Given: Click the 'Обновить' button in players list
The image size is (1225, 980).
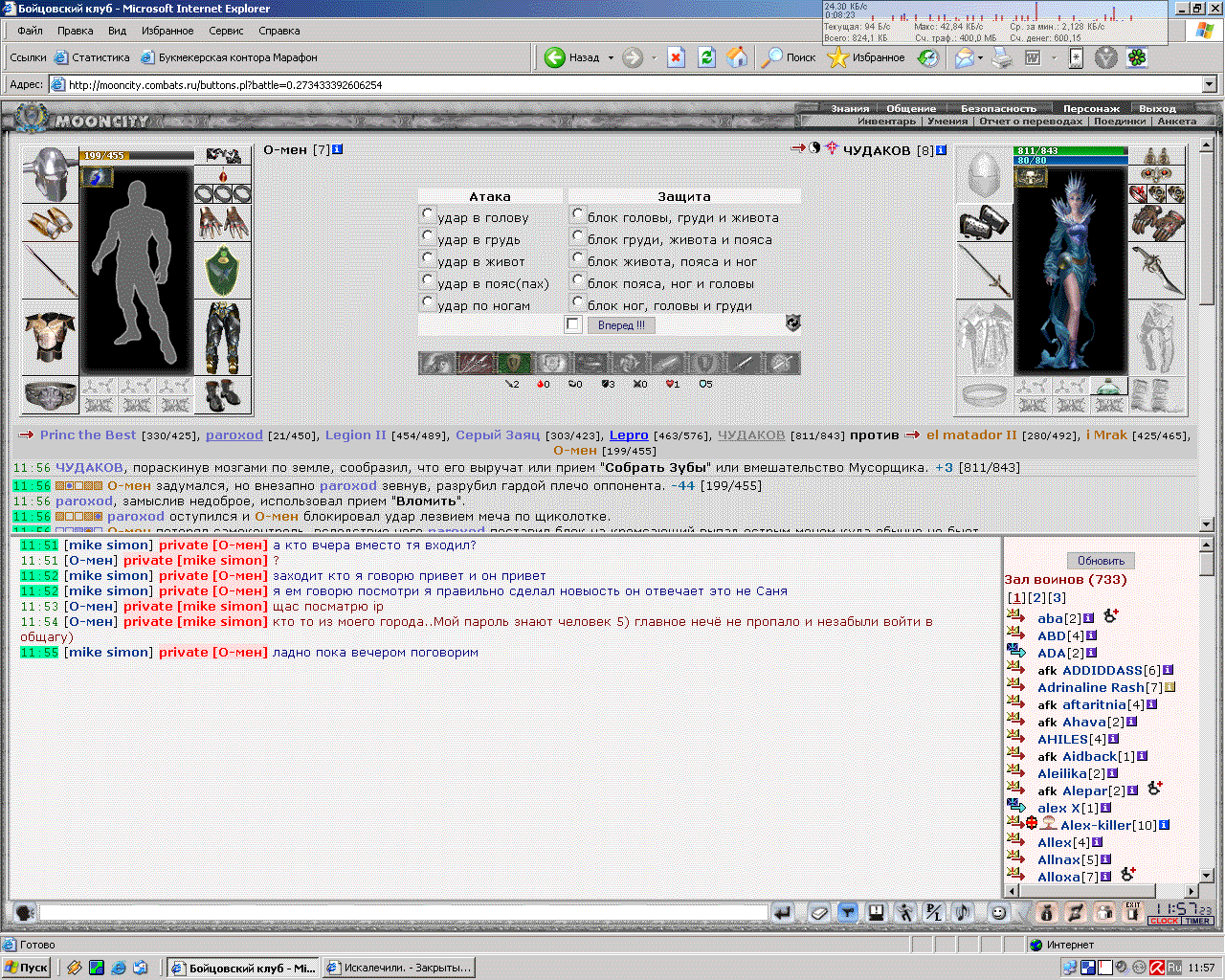Looking at the screenshot, I should coord(1101,561).
